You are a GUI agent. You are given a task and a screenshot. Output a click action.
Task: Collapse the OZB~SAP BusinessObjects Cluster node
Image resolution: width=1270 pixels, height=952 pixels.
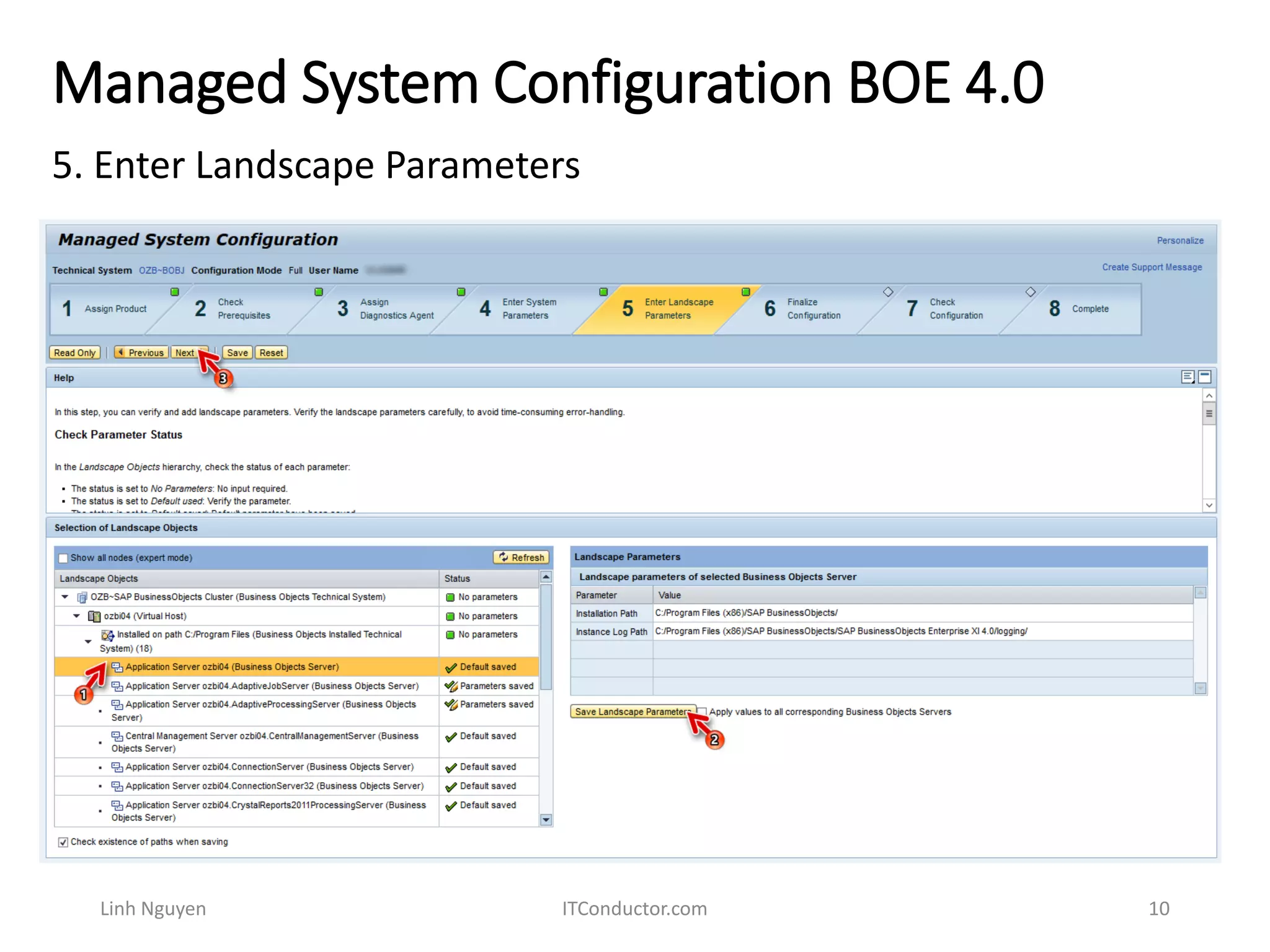point(65,597)
